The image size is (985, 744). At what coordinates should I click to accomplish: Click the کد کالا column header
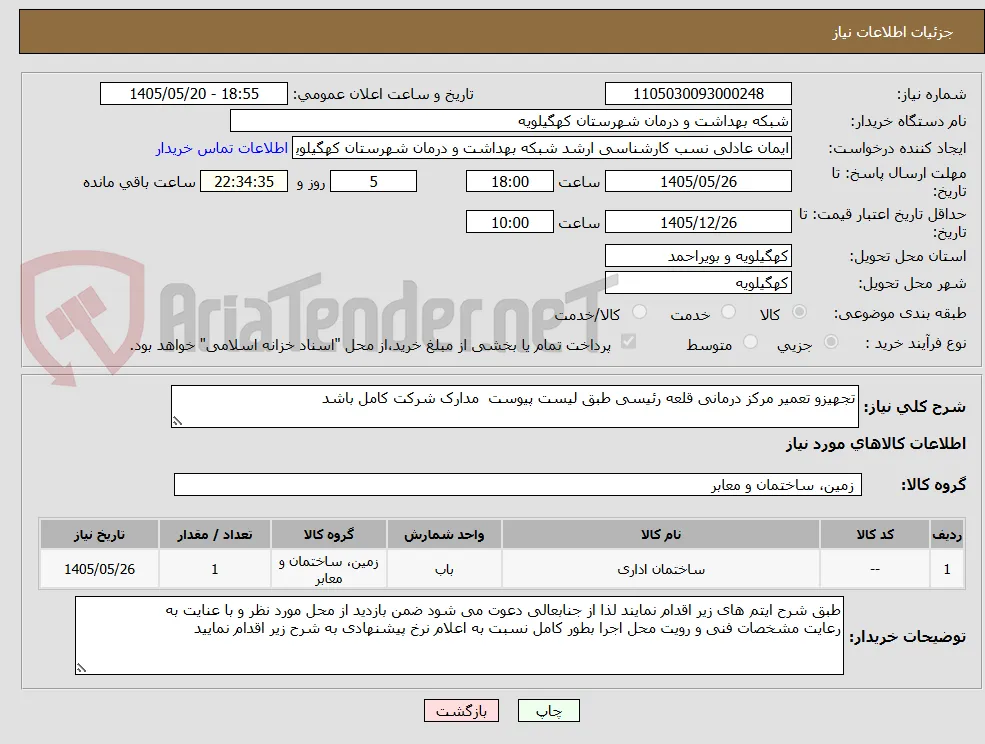(x=875, y=534)
